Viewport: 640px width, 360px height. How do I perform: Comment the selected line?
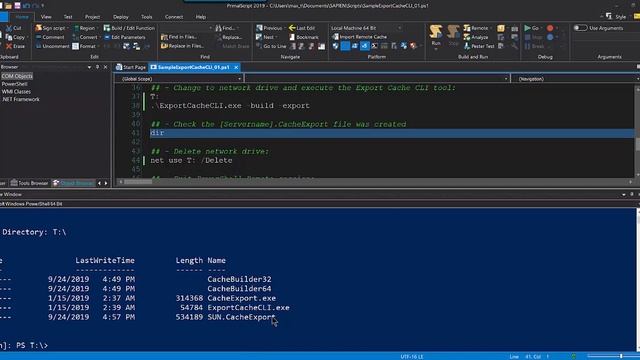[50, 37]
